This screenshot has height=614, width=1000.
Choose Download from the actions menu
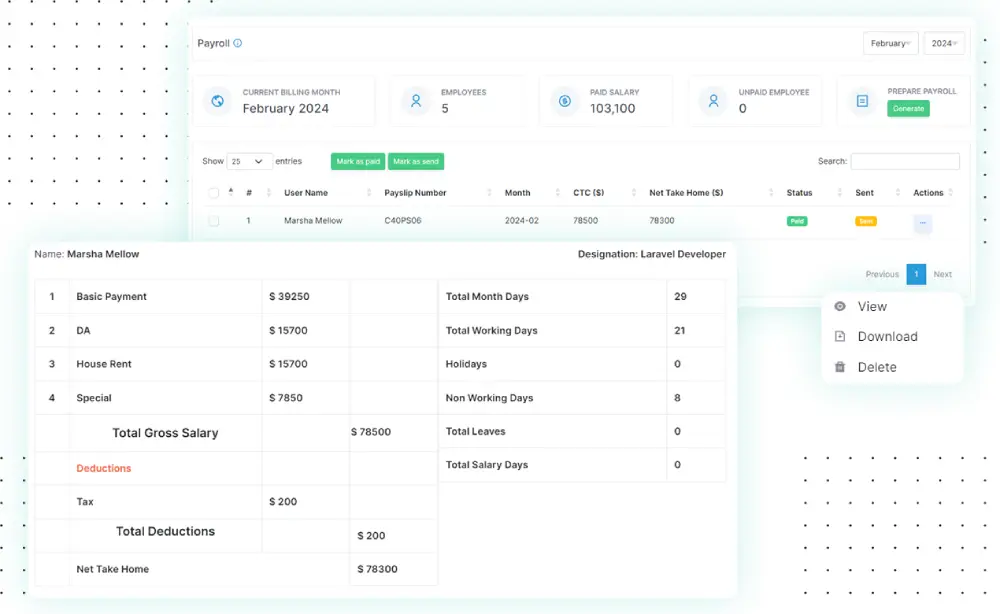pos(886,337)
